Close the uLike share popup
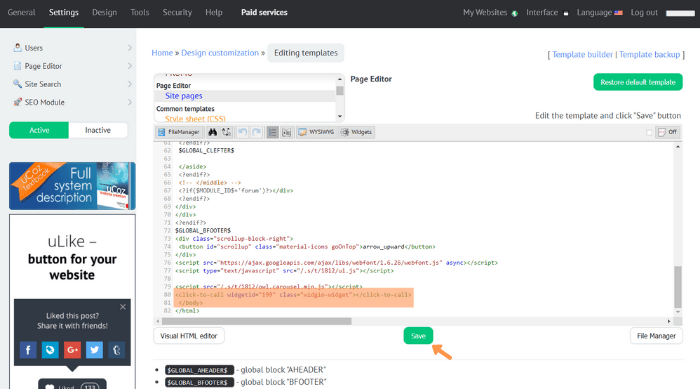Image resolution: width=700 pixels, height=389 pixels. pos(123,307)
